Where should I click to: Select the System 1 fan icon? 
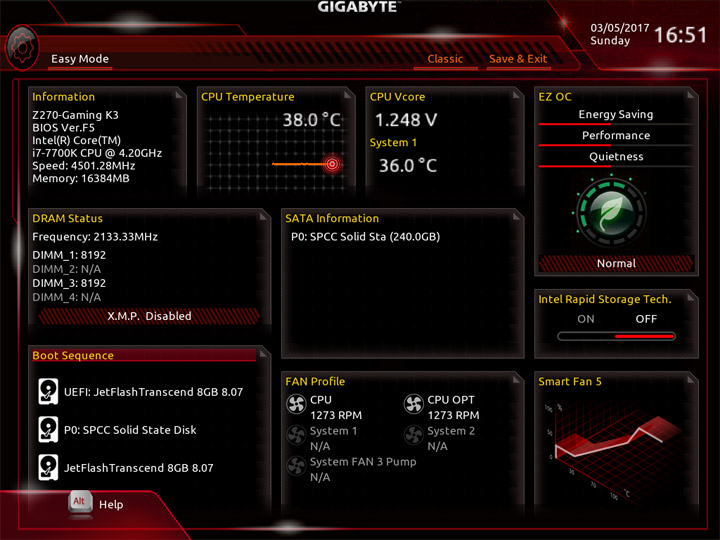[x=296, y=435]
